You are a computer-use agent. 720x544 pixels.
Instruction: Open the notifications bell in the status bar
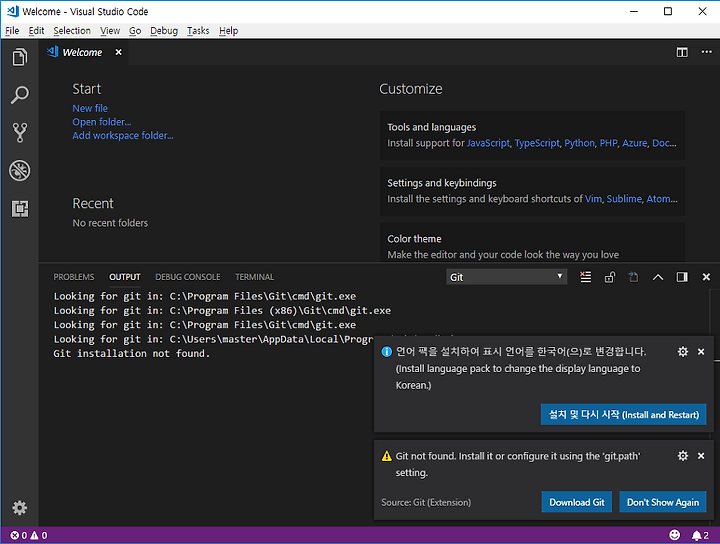pos(700,535)
